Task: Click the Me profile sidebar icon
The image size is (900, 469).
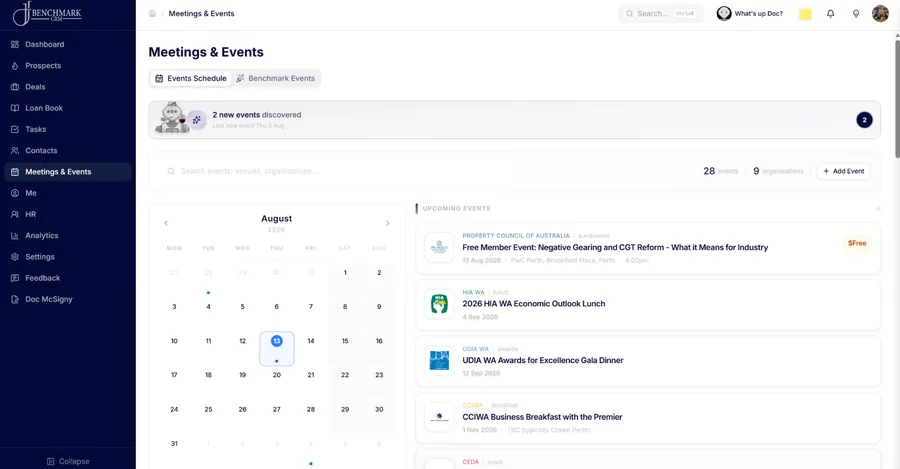Action: pyautogui.click(x=15, y=193)
